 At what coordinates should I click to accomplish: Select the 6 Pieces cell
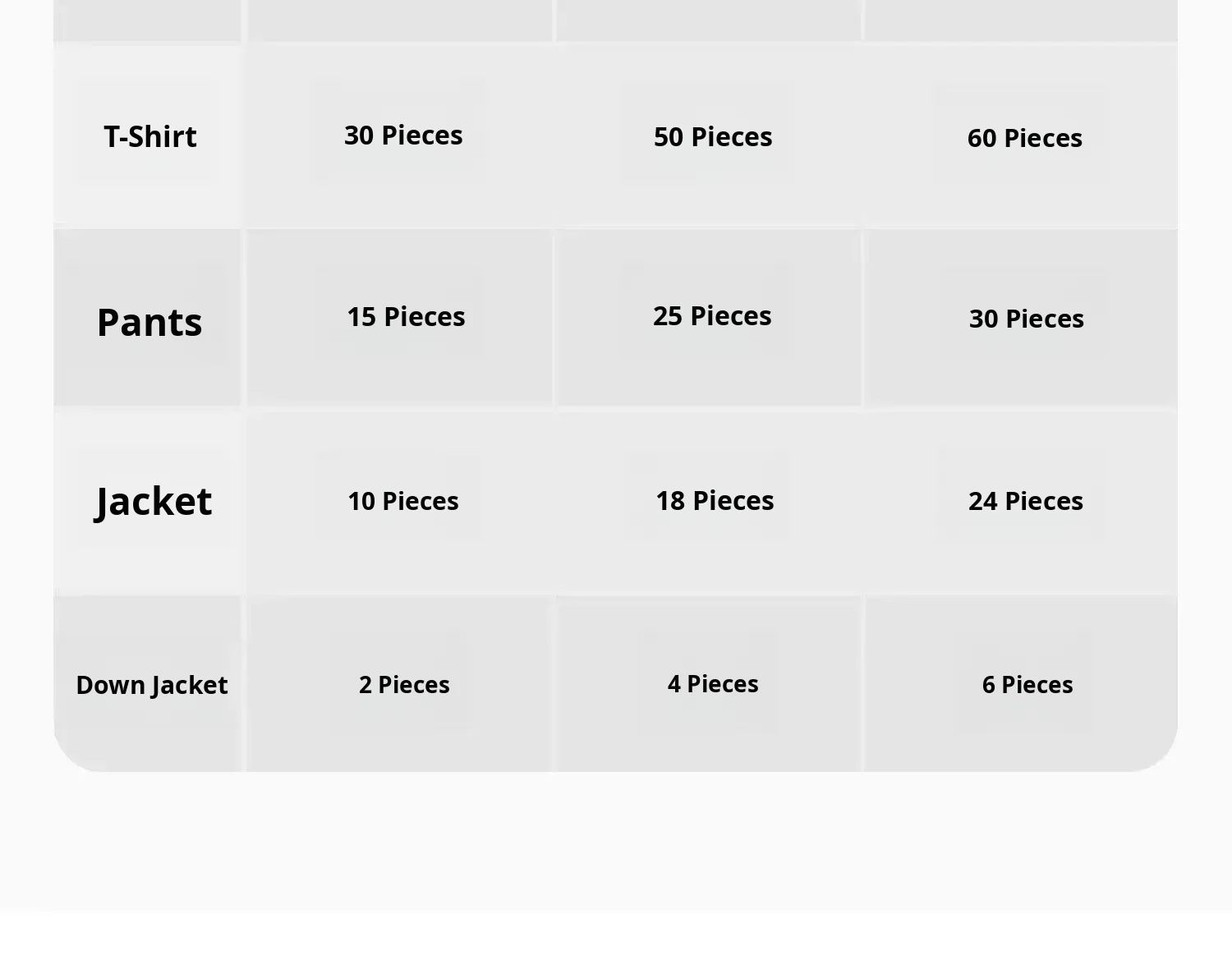[1027, 685]
